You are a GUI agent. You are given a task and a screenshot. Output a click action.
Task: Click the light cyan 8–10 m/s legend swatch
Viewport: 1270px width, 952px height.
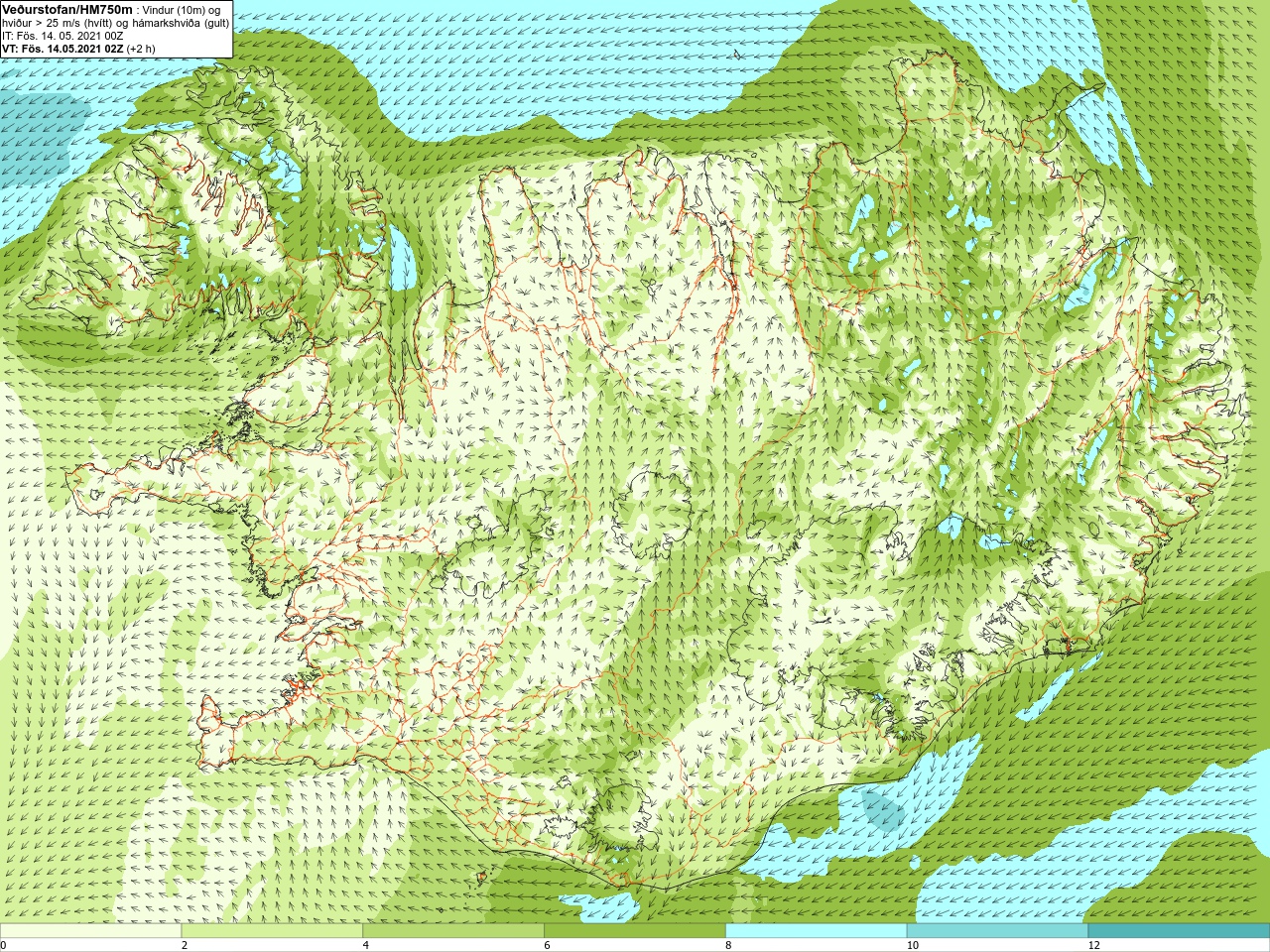(817, 931)
